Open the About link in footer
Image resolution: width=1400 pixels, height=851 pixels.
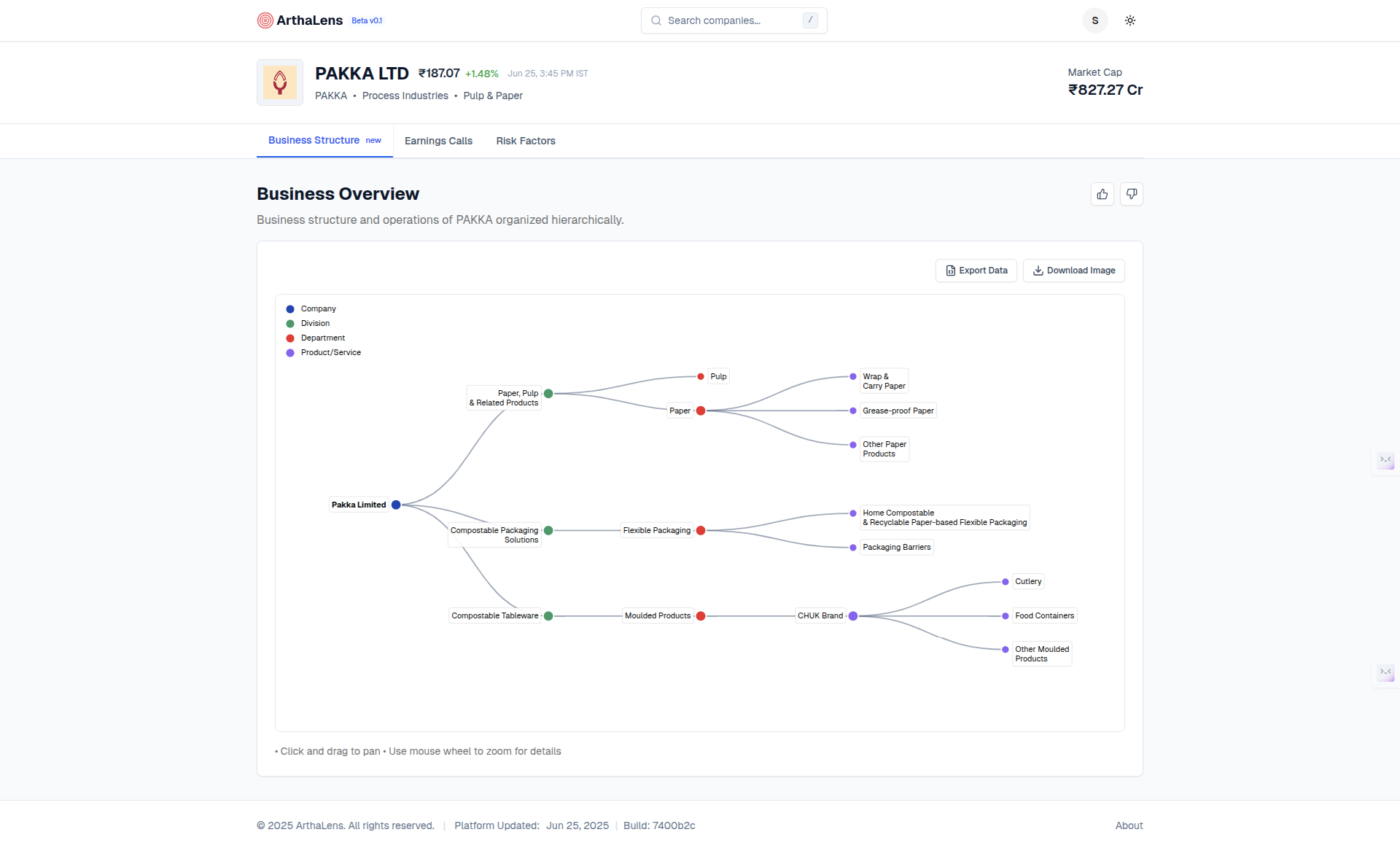click(1129, 825)
